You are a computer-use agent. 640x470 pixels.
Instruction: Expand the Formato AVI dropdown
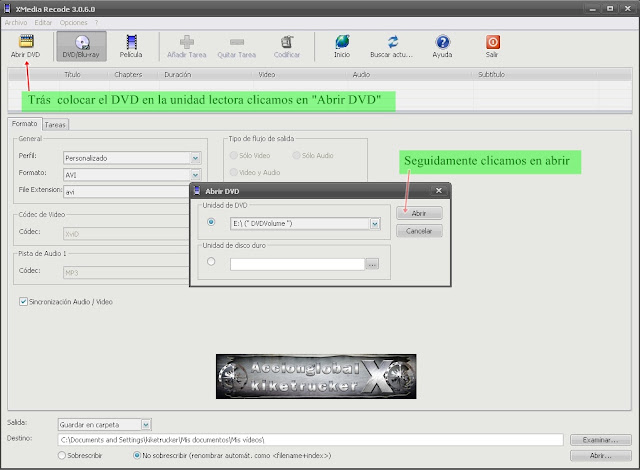(196, 175)
